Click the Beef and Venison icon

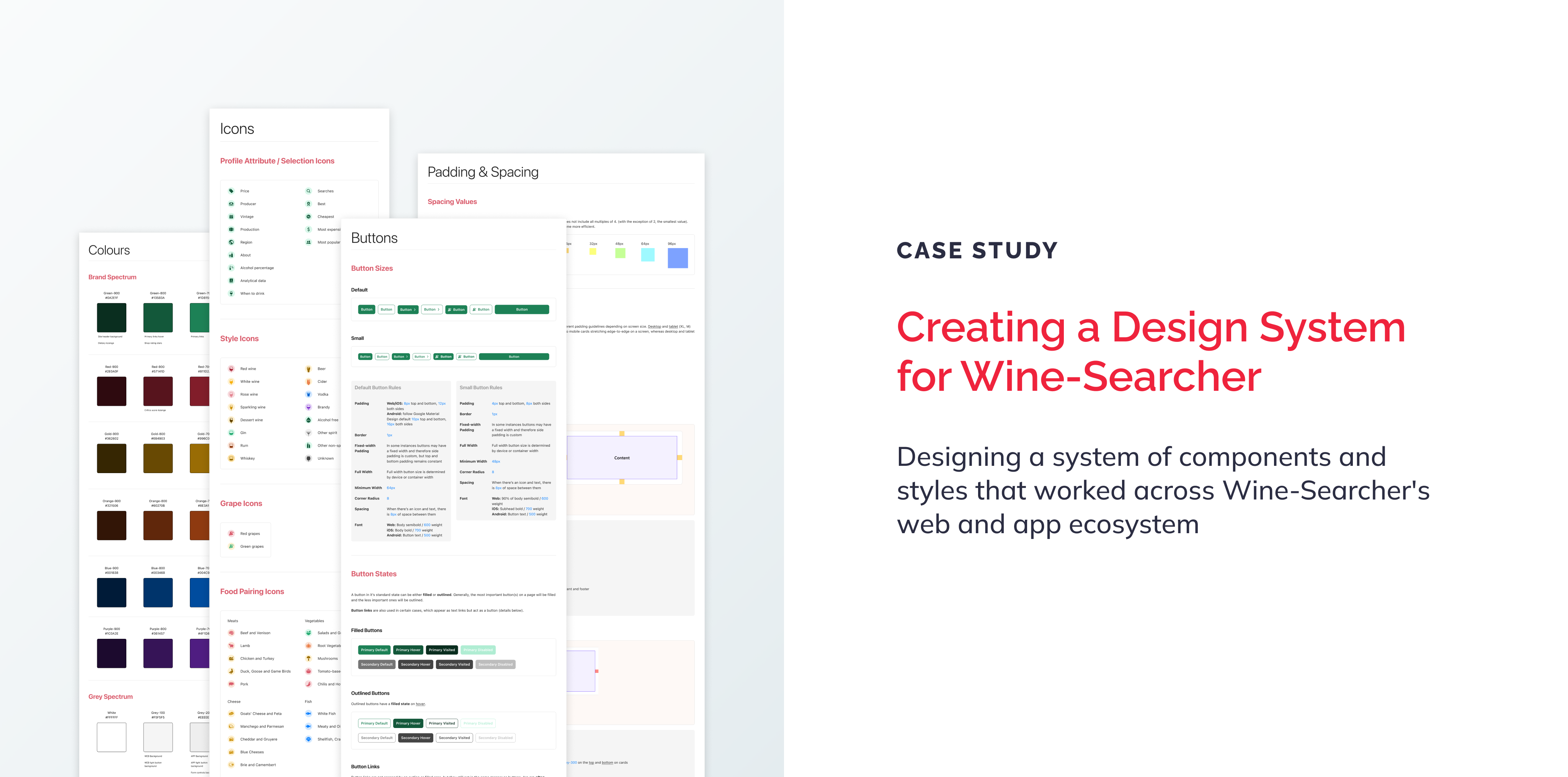(231, 633)
